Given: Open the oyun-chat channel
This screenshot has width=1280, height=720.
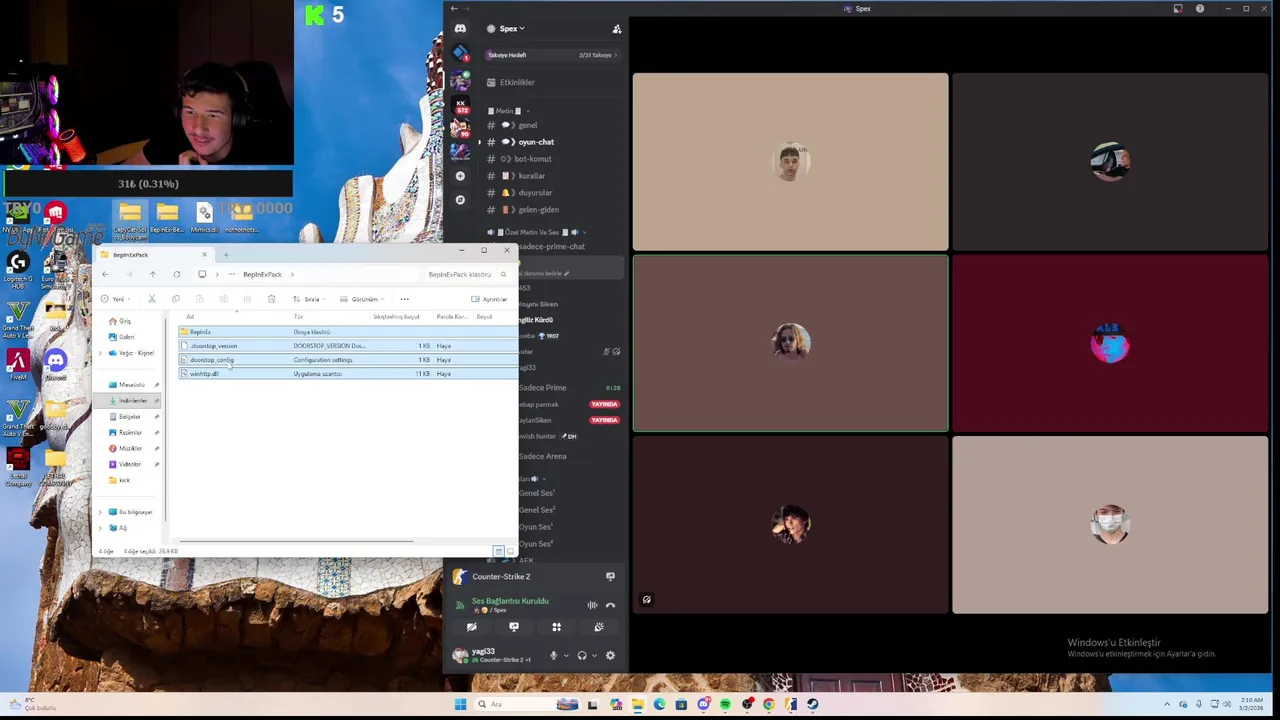Looking at the screenshot, I should pos(535,142).
